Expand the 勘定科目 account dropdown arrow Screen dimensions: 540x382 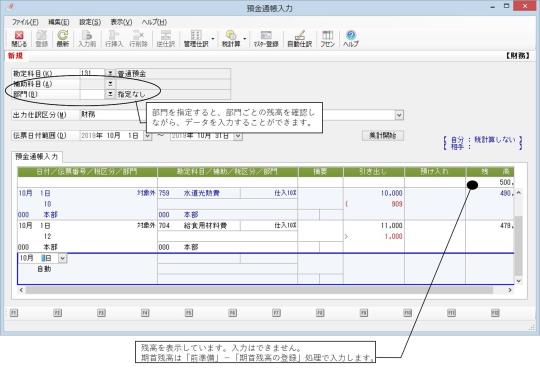pyautogui.click(x=110, y=73)
